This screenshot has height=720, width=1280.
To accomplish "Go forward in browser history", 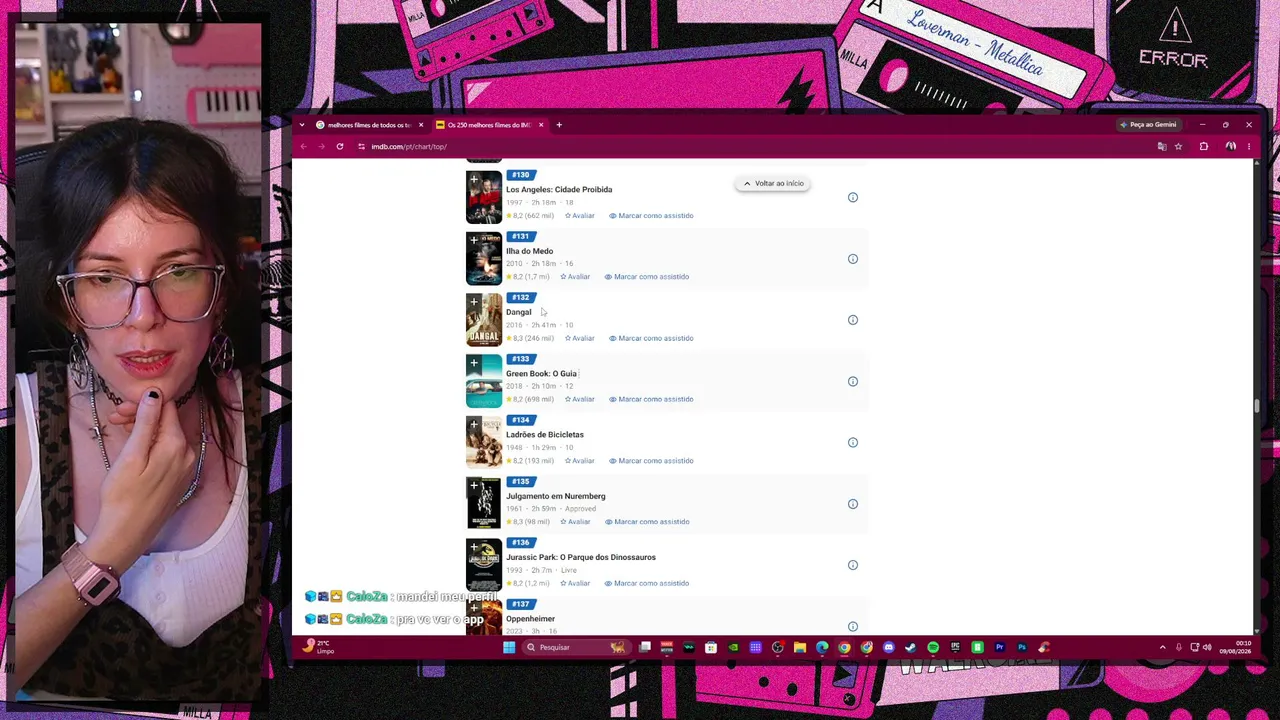I will coord(321,147).
